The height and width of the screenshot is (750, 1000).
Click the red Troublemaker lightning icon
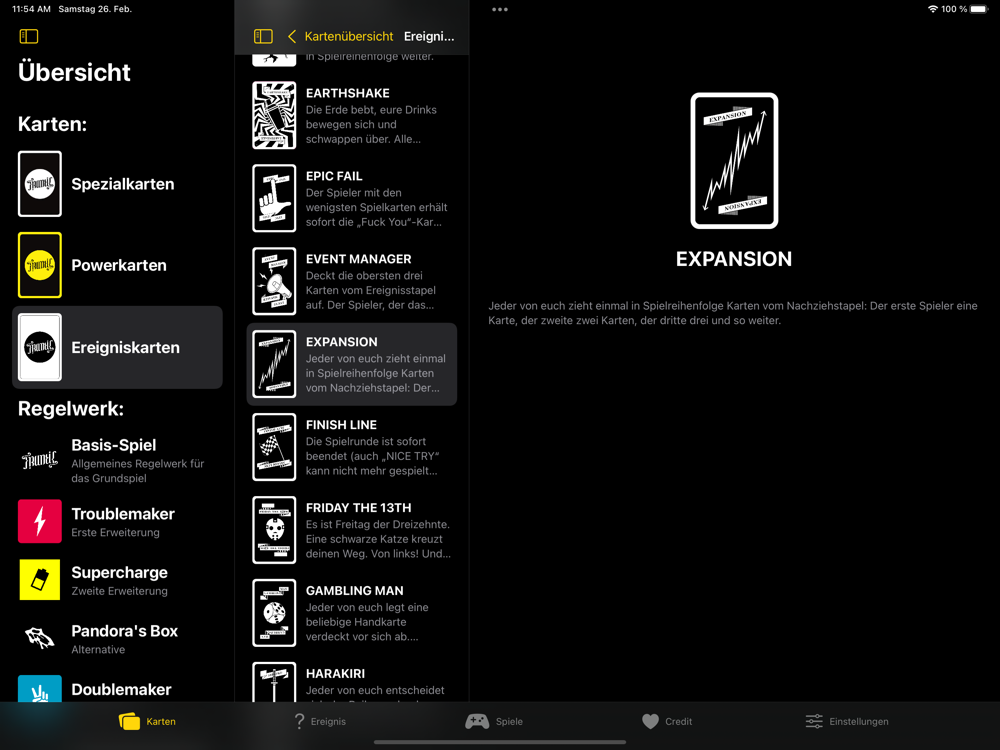click(x=40, y=521)
